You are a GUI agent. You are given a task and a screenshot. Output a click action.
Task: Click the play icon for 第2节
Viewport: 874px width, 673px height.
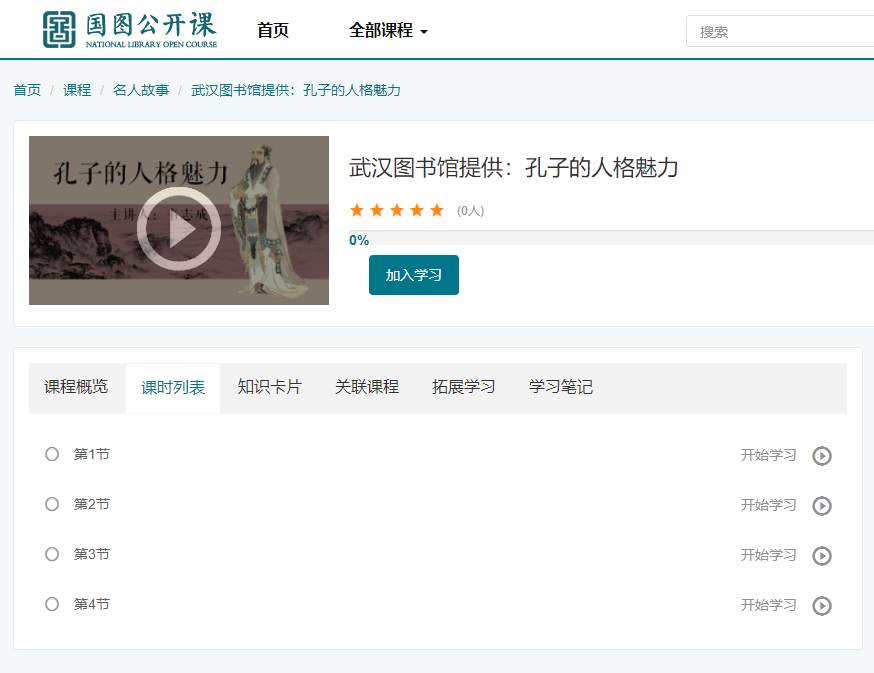pos(822,506)
